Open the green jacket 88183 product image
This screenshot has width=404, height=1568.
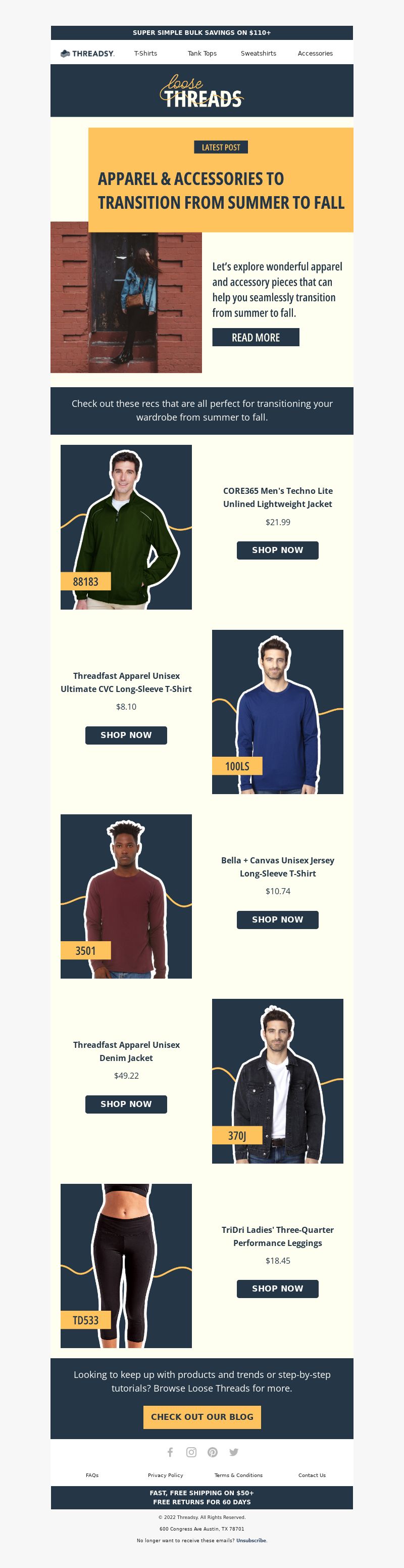click(126, 527)
